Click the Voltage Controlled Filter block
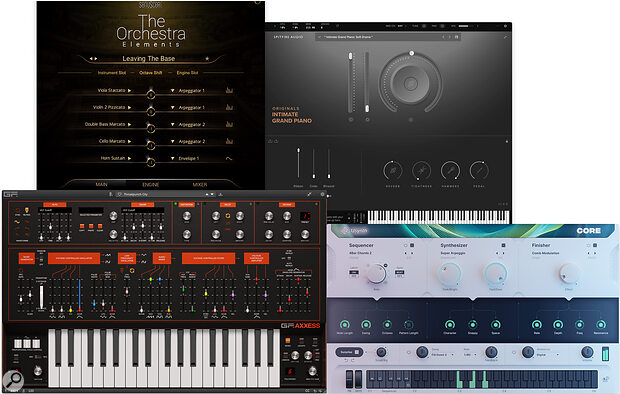 click(x=208, y=258)
